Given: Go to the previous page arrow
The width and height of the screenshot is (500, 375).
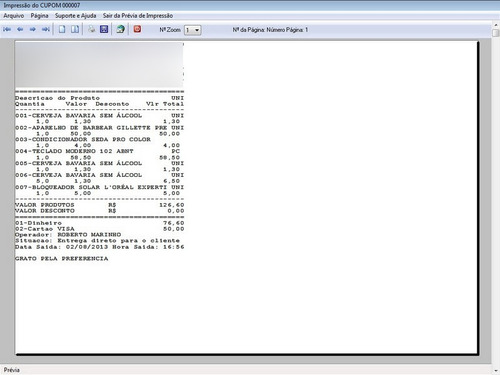Looking at the screenshot, I should (20, 30).
